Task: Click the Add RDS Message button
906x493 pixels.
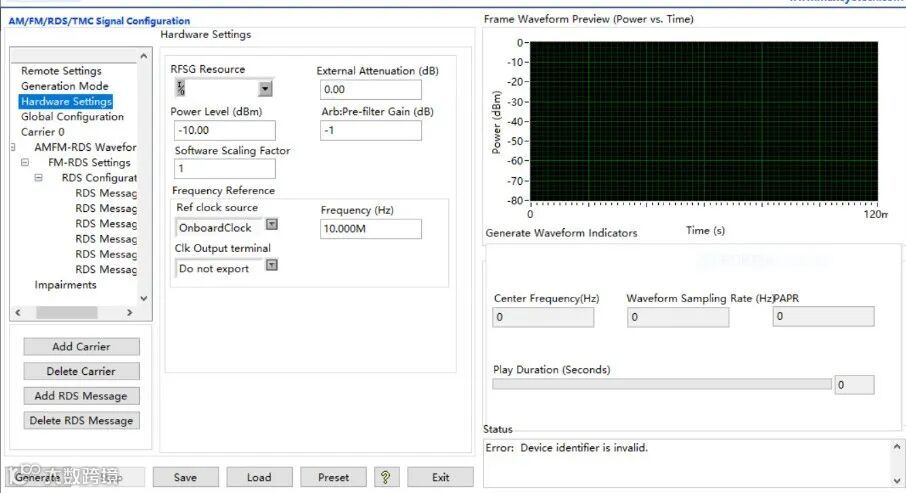Action: pyautogui.click(x=81, y=396)
